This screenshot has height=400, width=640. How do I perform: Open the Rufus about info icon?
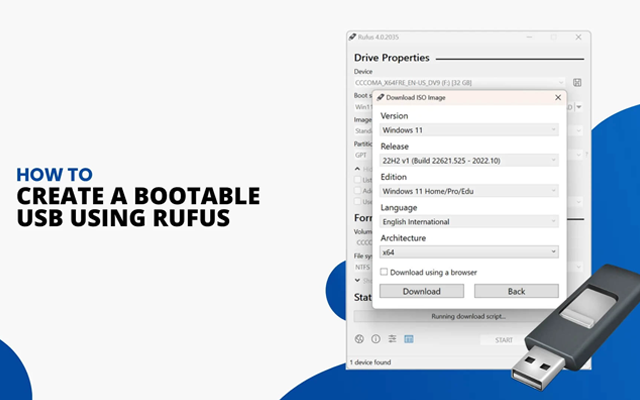coord(376,339)
